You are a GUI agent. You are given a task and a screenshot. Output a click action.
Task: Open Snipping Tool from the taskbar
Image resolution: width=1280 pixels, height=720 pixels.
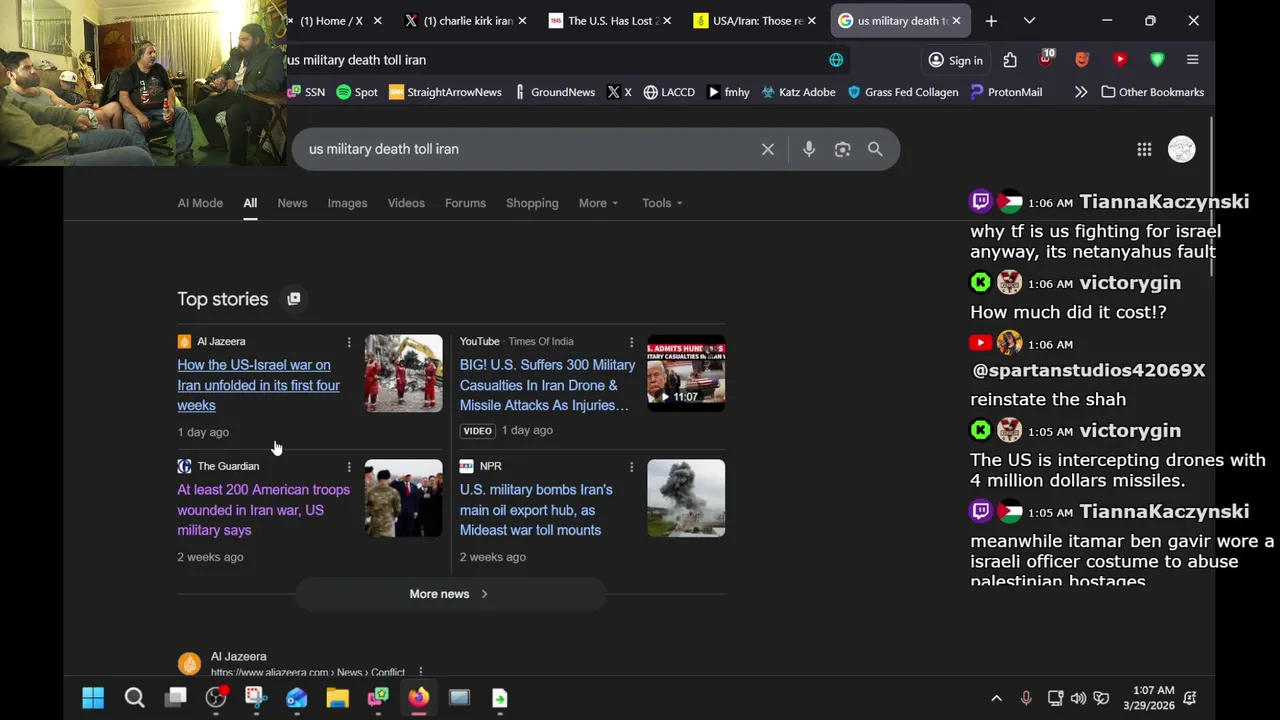[x=256, y=698]
